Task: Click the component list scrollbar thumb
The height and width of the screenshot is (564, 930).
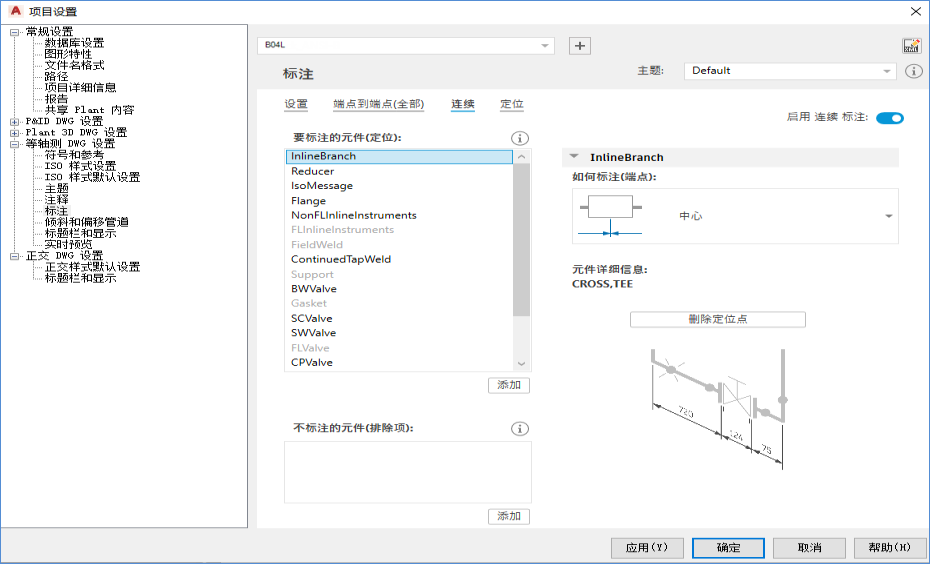Action: point(521,240)
